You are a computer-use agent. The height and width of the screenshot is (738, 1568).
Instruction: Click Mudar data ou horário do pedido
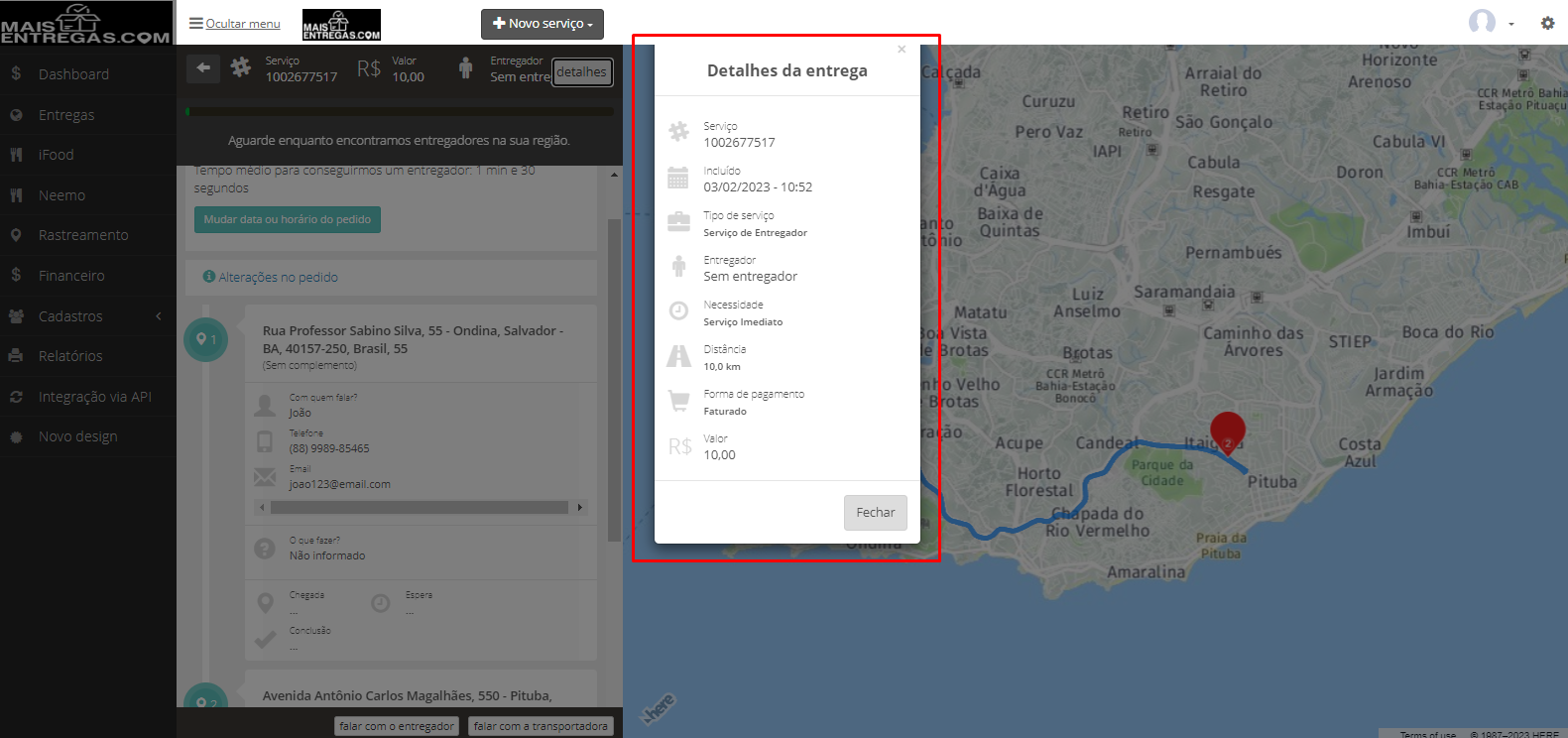coord(288,219)
